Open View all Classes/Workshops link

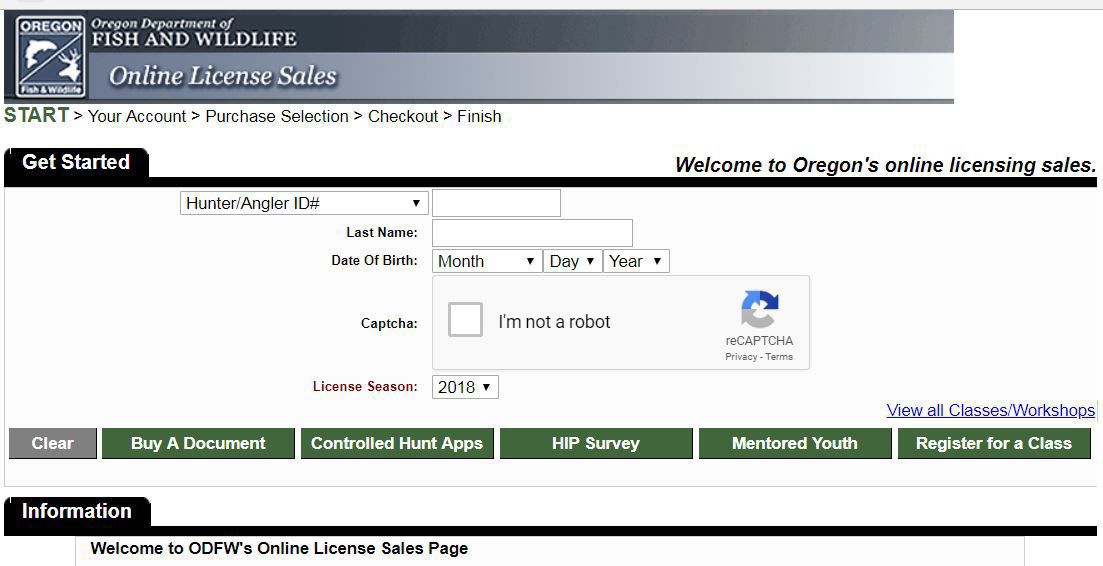point(990,410)
